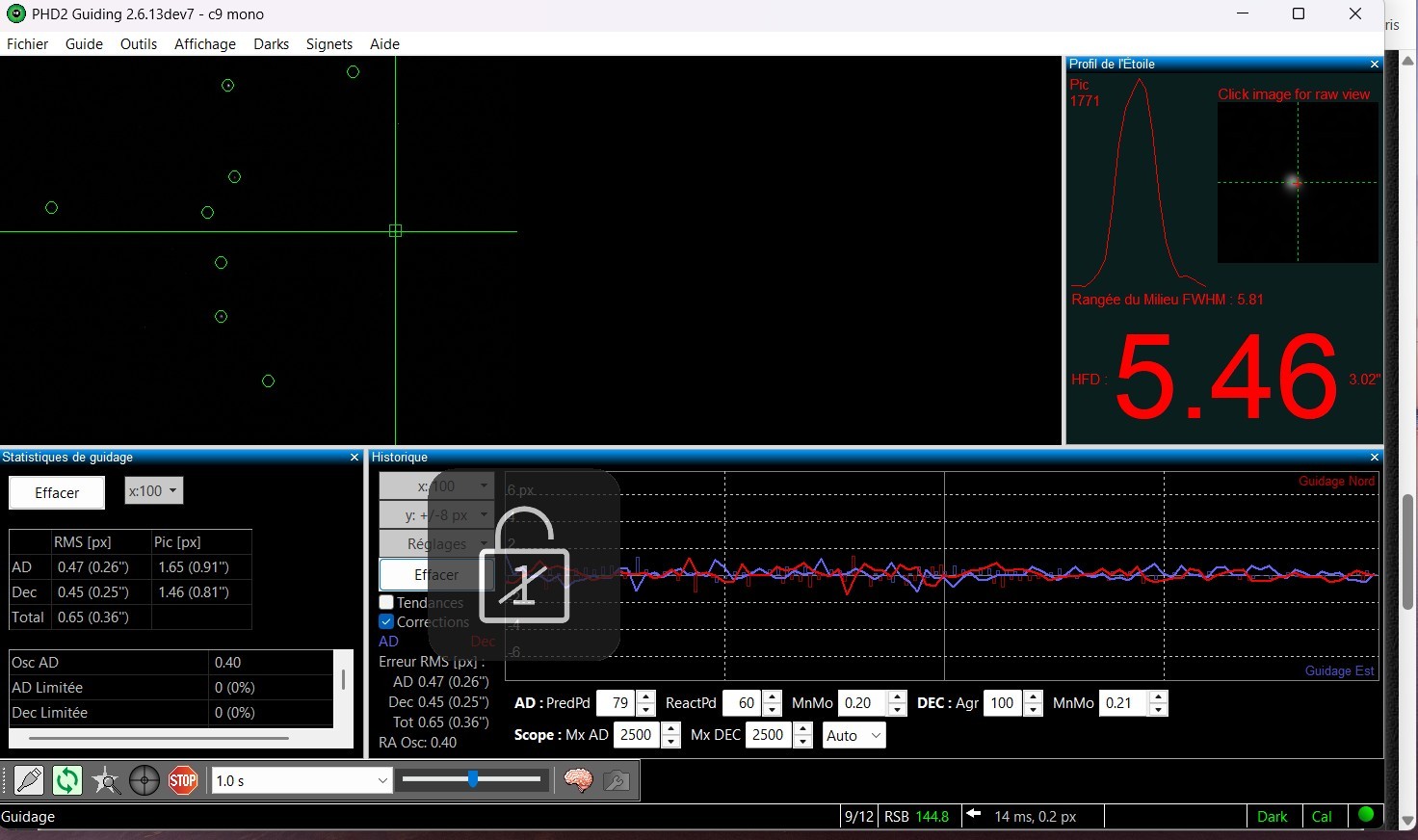This screenshot has width=1418, height=840.
Task: Open the Fichier menu
Action: [27, 44]
